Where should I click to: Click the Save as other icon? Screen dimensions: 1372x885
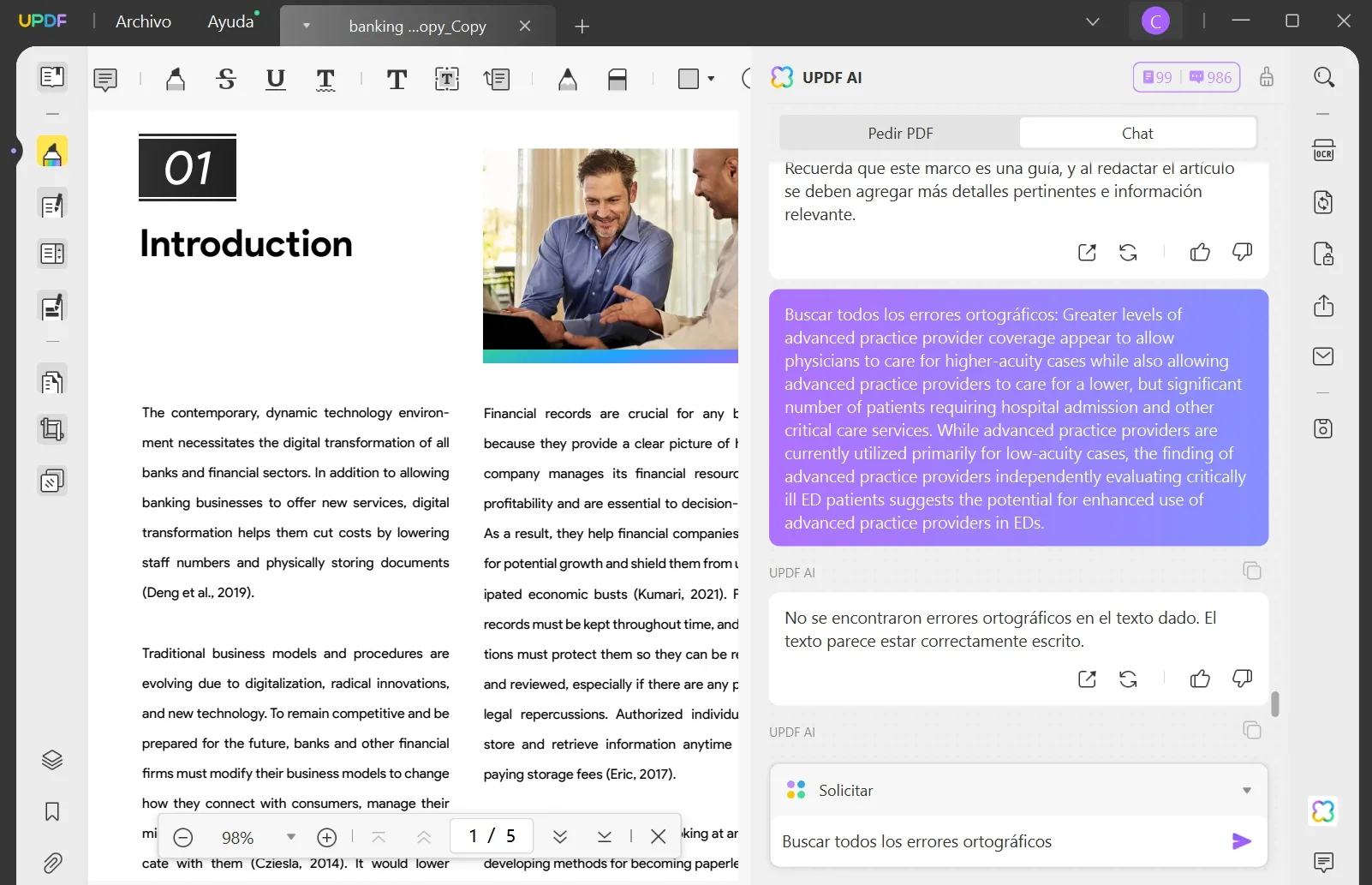coord(1324,428)
